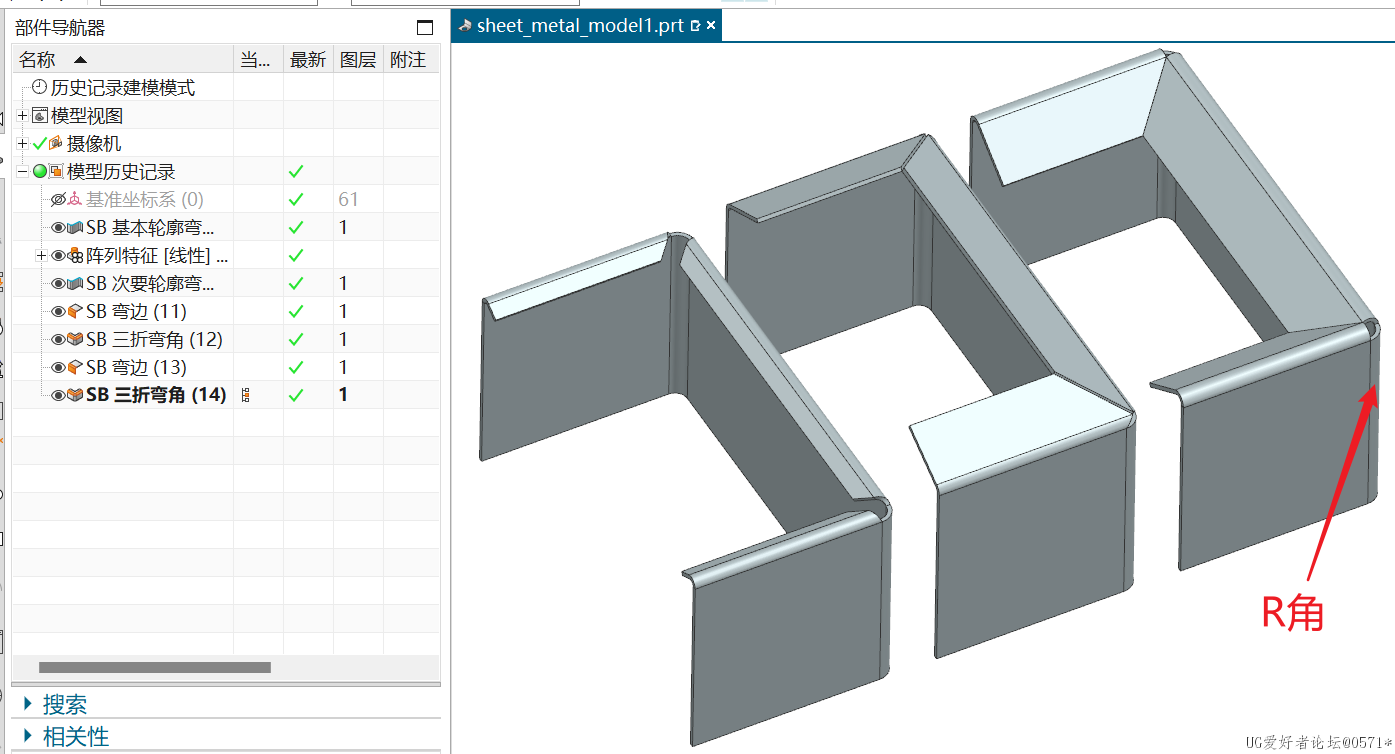Click the pop-out icon on sheet_metal_model1.prt tab
The height and width of the screenshot is (754, 1395).
[696, 26]
